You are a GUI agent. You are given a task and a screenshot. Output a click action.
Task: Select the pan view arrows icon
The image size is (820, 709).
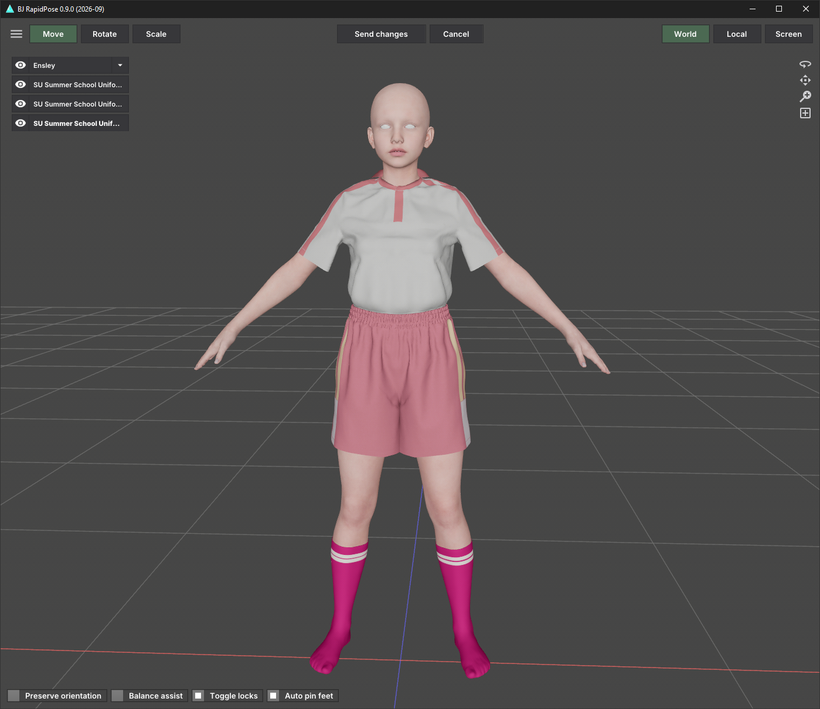[805, 81]
